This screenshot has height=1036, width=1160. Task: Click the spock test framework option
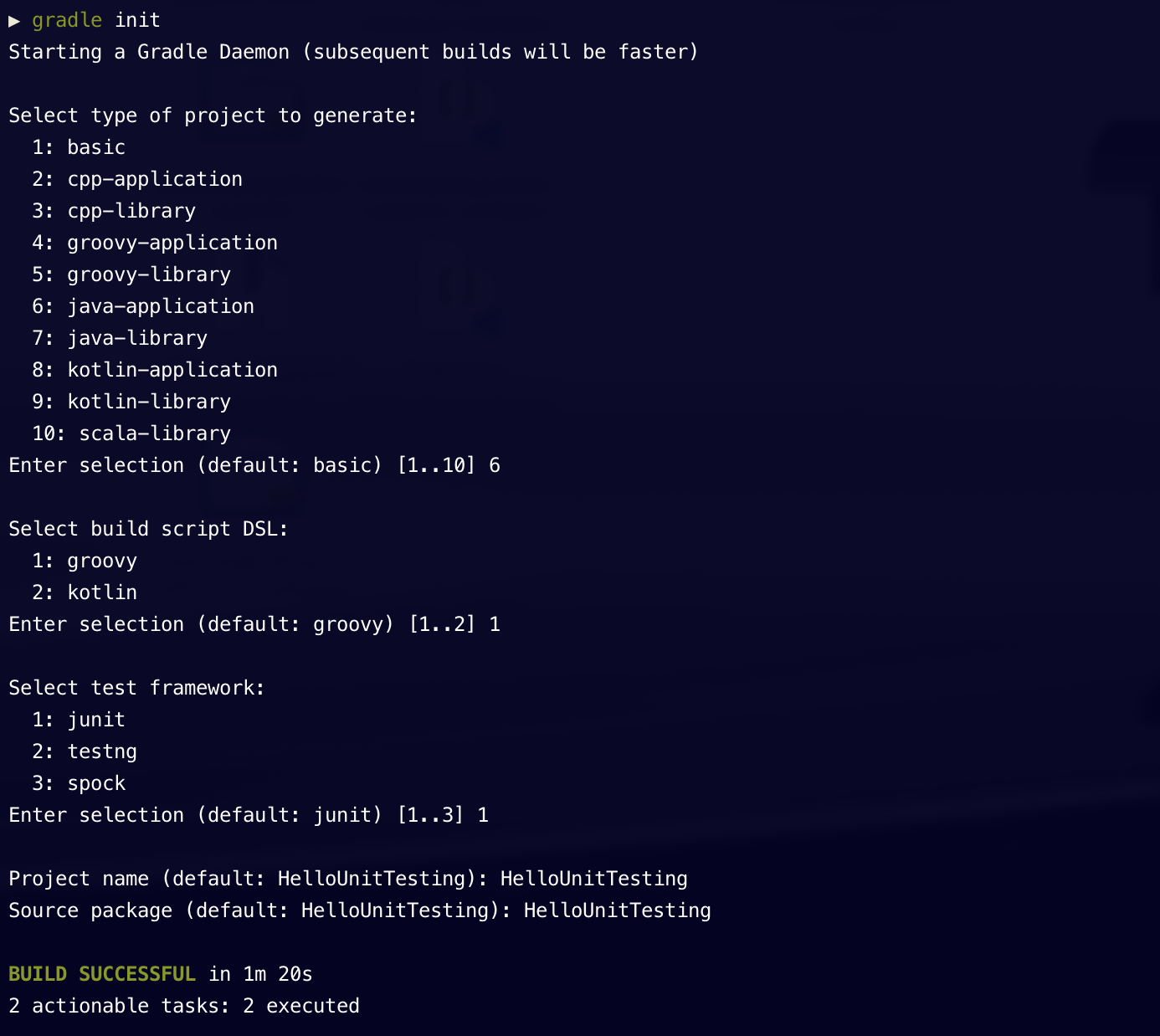coord(79,783)
